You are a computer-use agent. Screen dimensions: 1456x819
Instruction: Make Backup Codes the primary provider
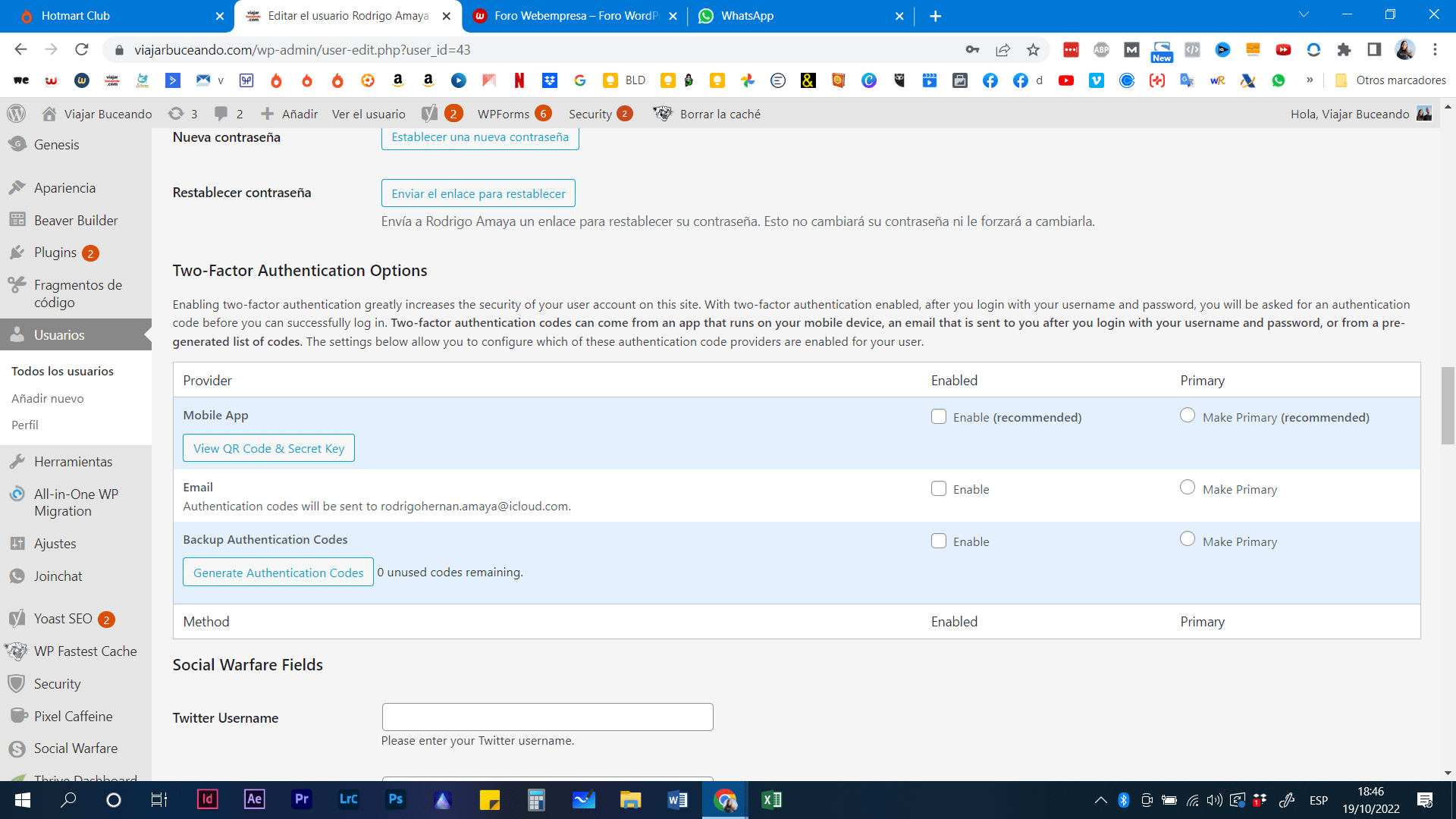1188,538
